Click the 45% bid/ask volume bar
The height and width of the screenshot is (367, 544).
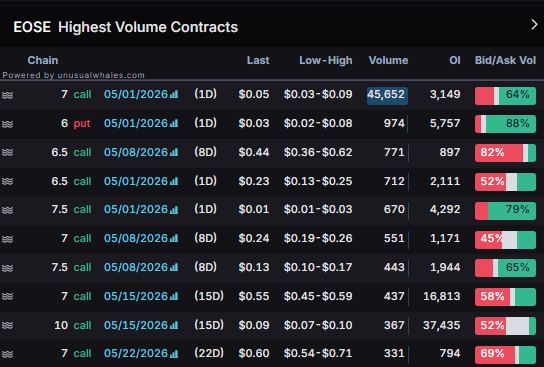(505, 240)
